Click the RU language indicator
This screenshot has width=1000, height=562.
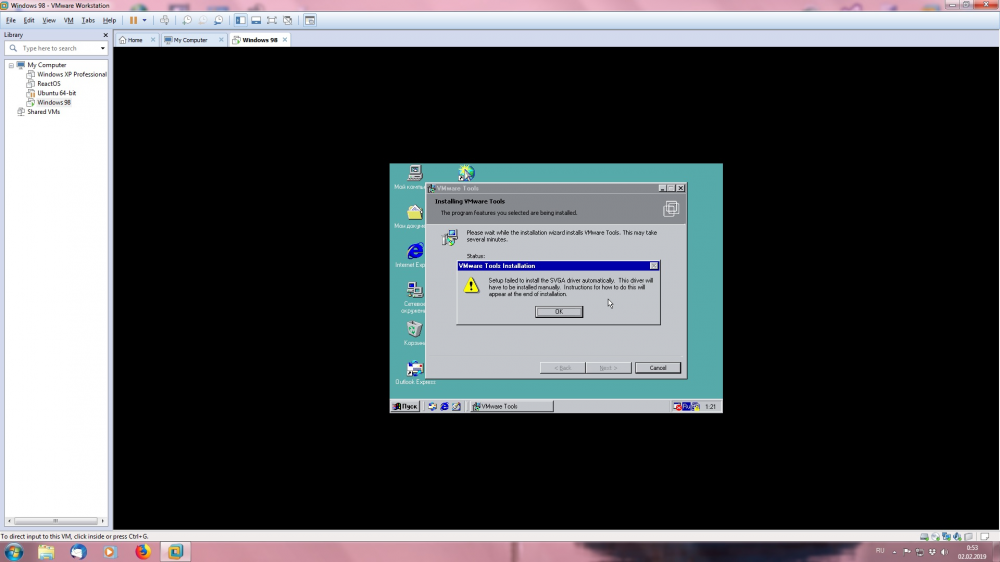tap(880, 551)
